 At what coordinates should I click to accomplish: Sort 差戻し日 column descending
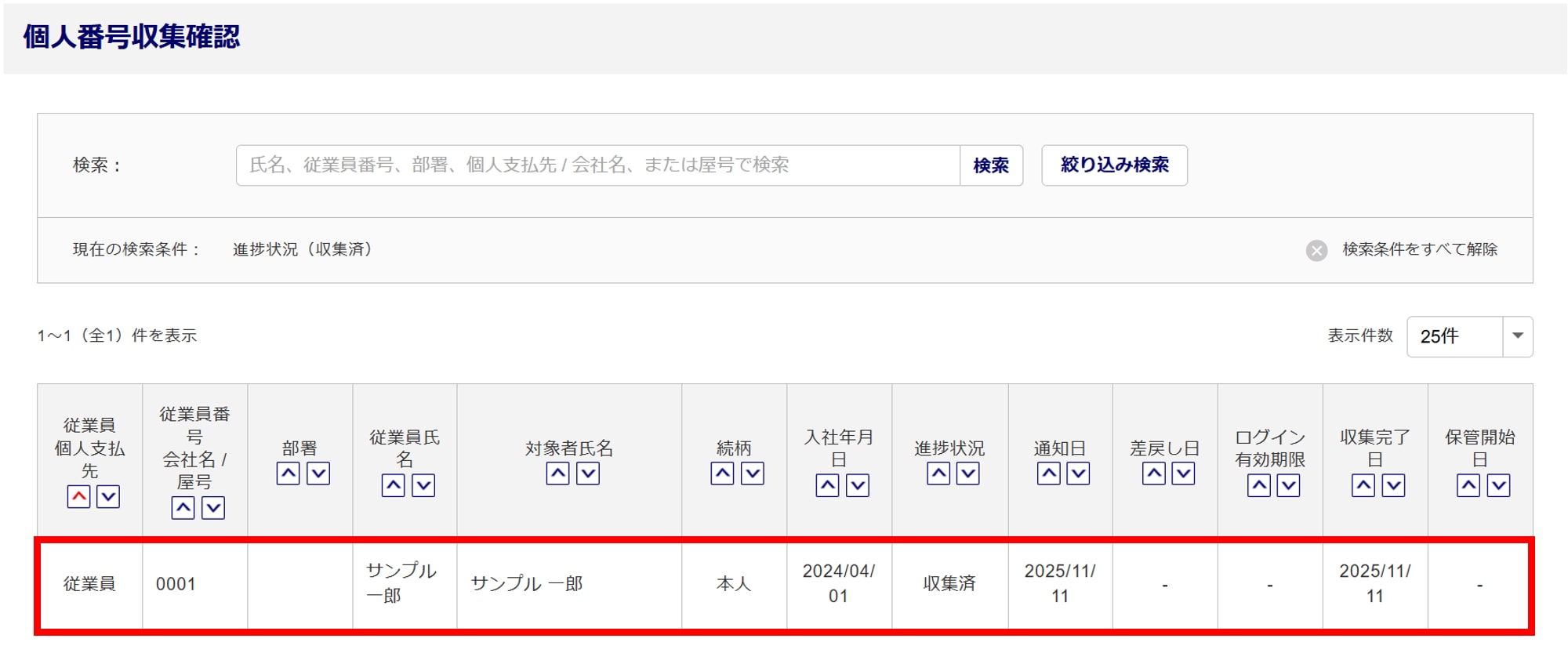1183,473
